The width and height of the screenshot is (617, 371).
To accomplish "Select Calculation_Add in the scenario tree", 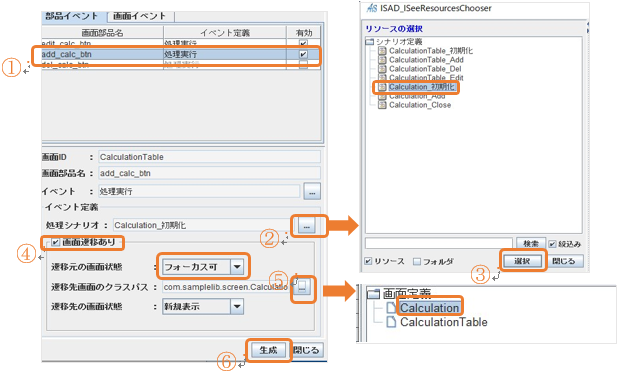I will tap(417, 96).
